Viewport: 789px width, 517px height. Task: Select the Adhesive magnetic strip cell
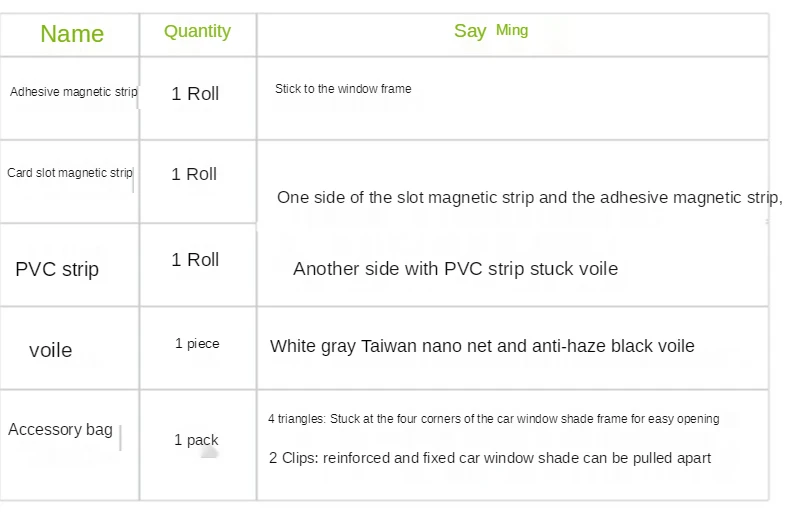(73, 92)
